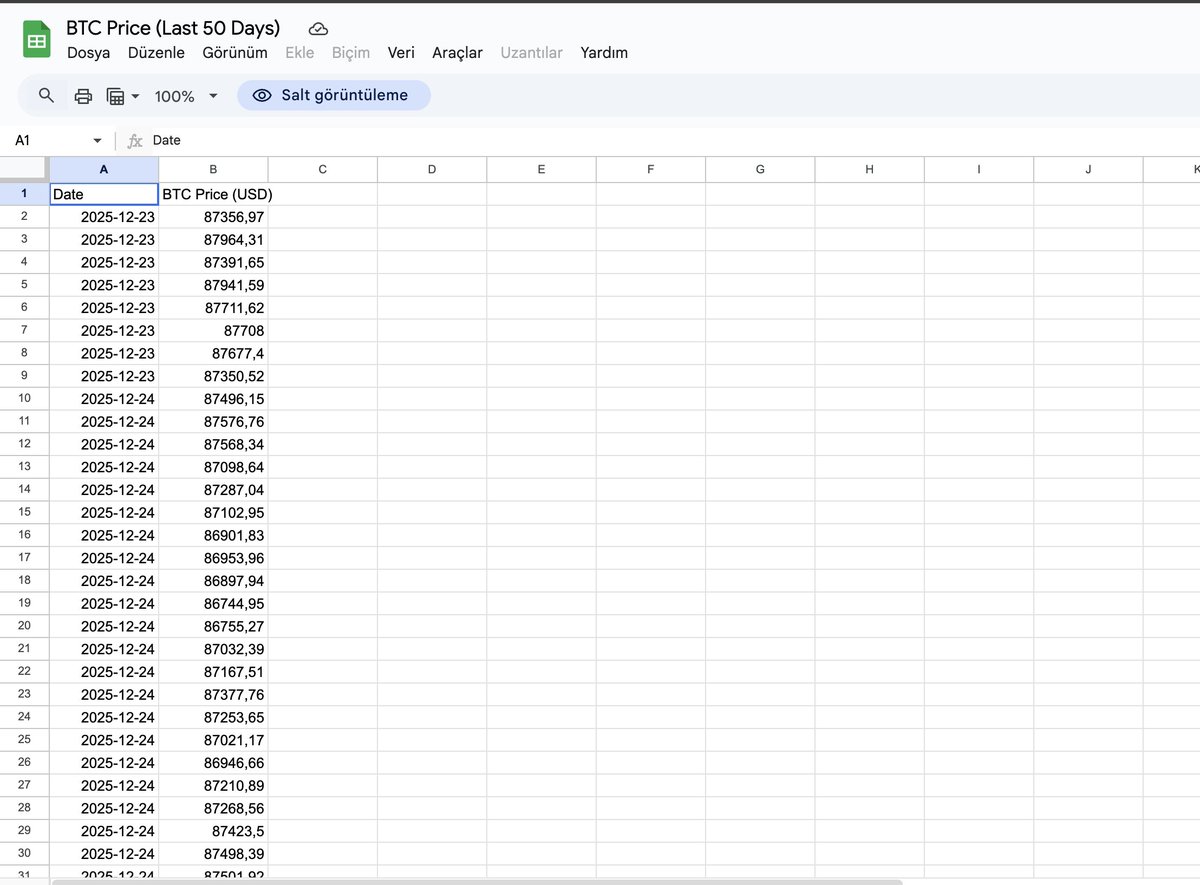Image resolution: width=1200 pixels, height=885 pixels.
Task: Open the 100% zoom dropdown
Action: point(186,96)
